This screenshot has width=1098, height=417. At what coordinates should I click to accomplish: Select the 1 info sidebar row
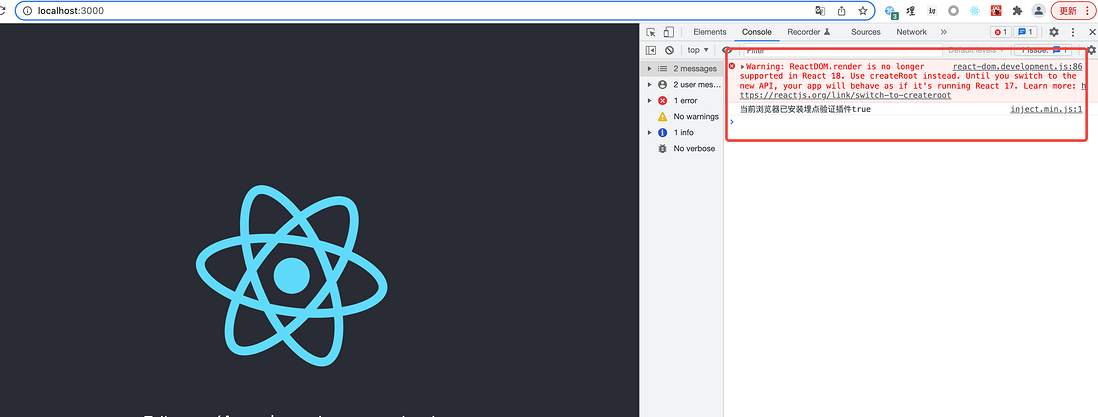pyautogui.click(x=682, y=132)
